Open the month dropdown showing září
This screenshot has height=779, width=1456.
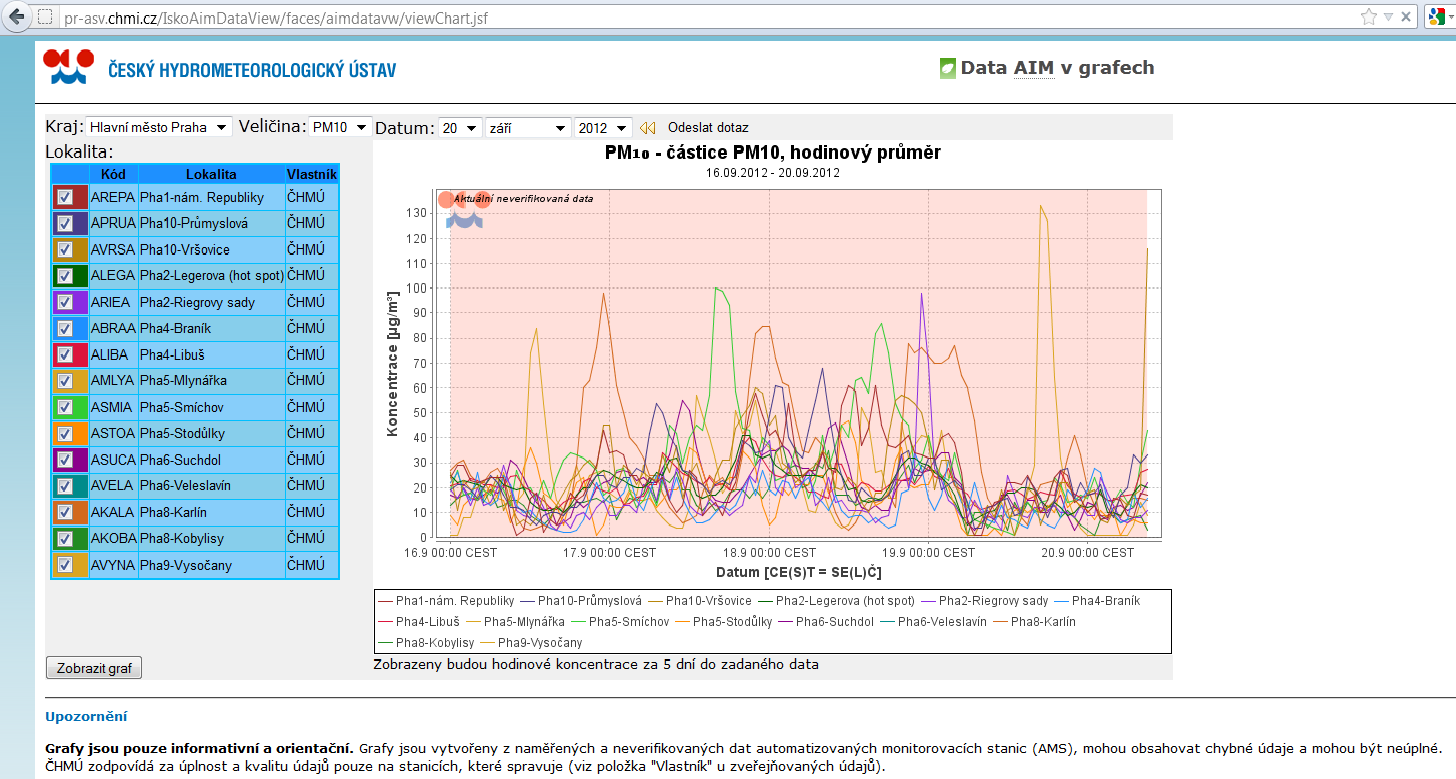pos(527,128)
